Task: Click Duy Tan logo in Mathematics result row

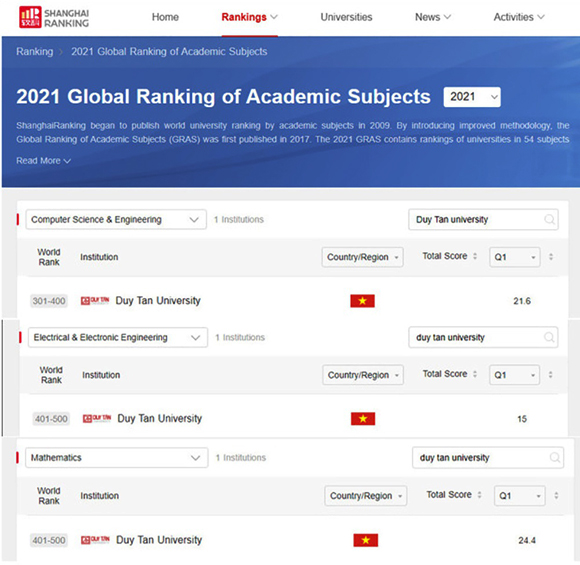Action: 95,540
